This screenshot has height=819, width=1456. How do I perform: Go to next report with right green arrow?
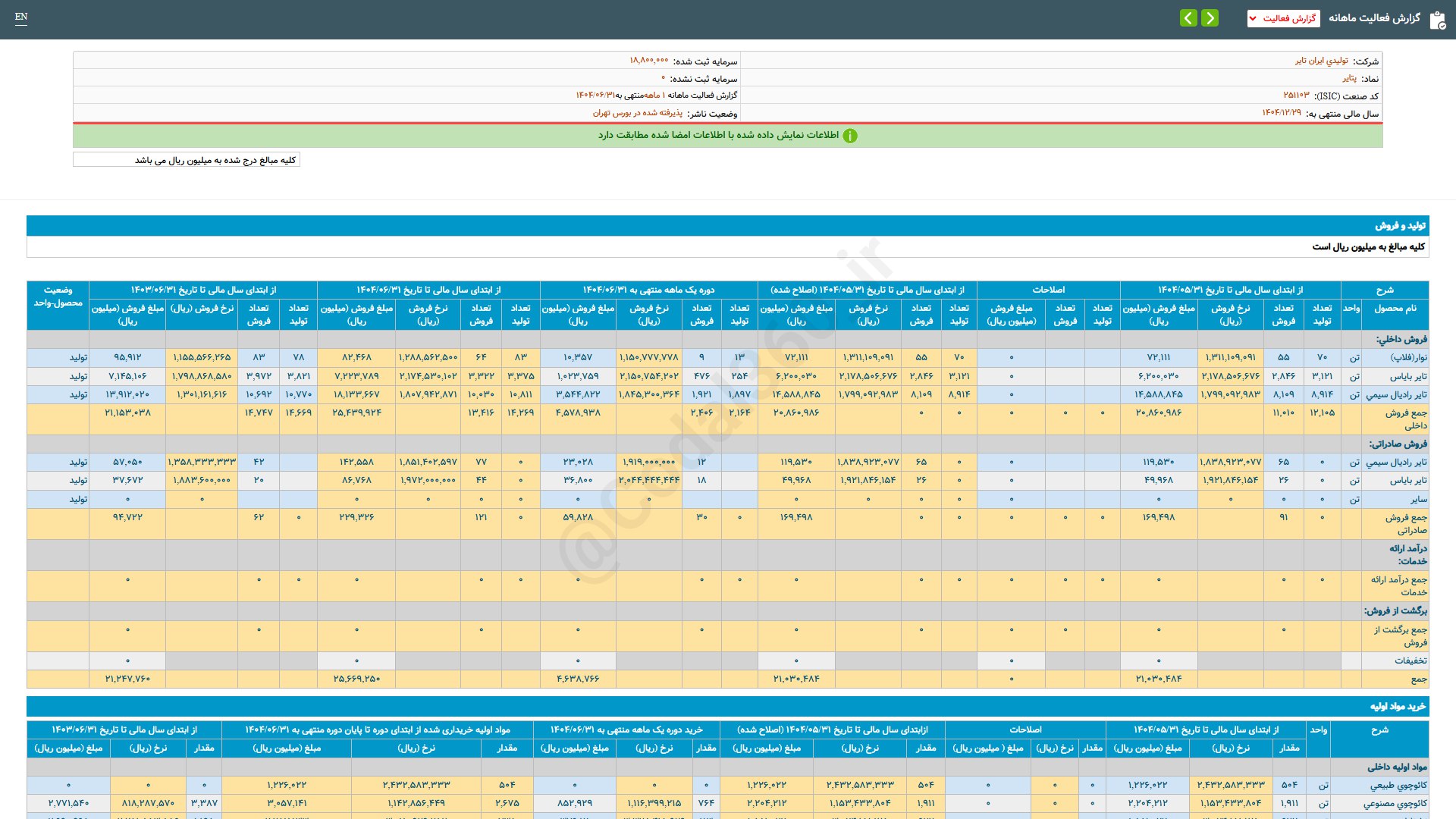coord(1210,18)
